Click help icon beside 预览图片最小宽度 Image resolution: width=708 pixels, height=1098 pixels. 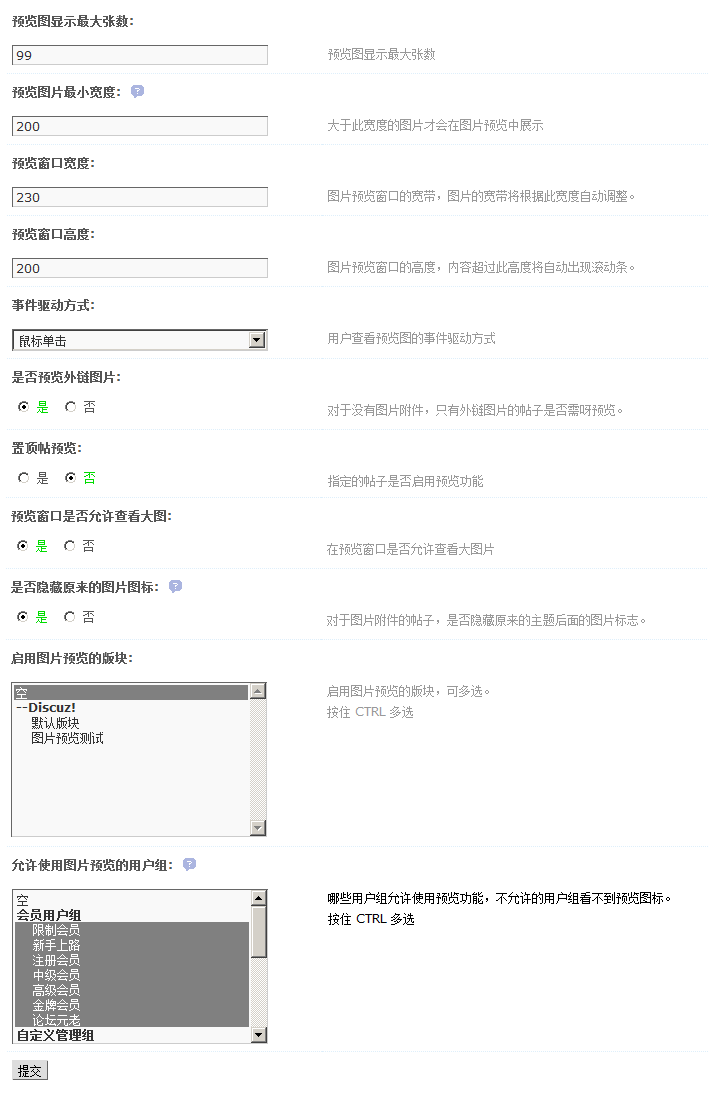click(137, 91)
